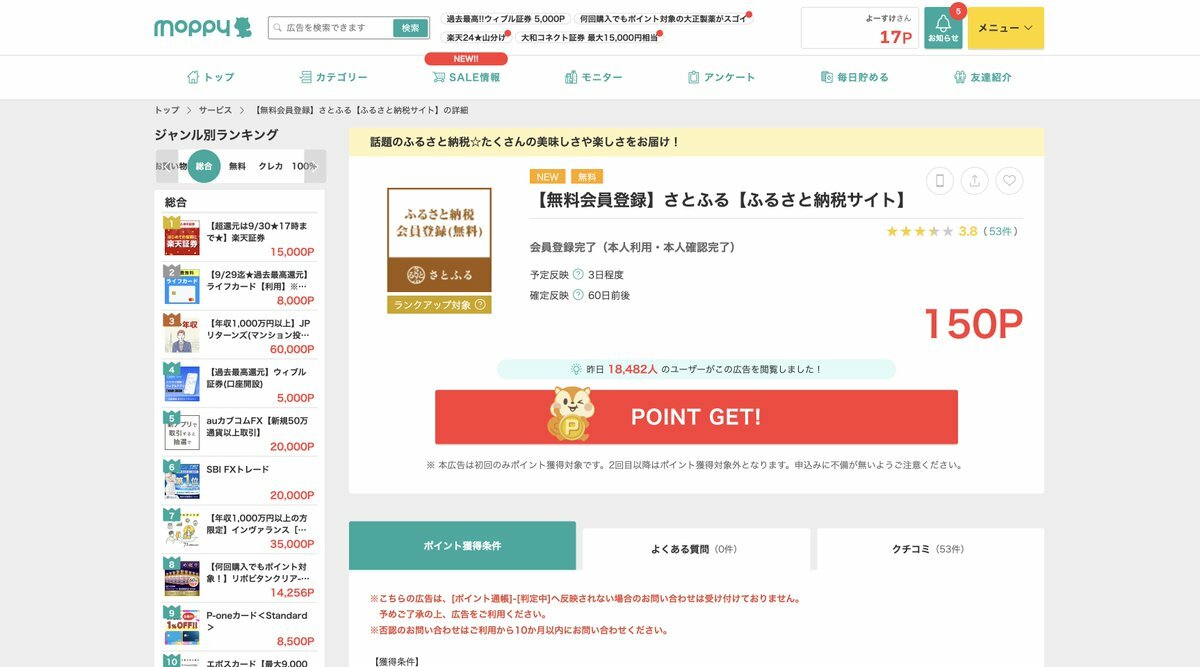
Task: Focus the 広告を検索できます search field
Action: pyautogui.click(x=332, y=28)
